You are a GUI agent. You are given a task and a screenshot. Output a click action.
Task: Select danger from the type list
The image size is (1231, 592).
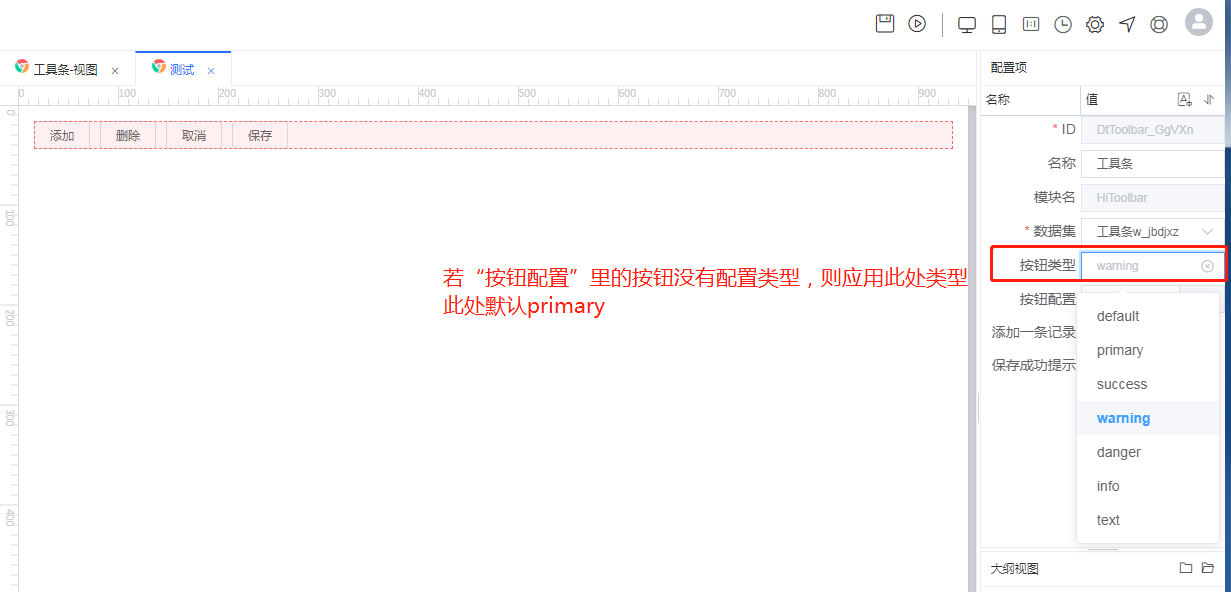1118,452
